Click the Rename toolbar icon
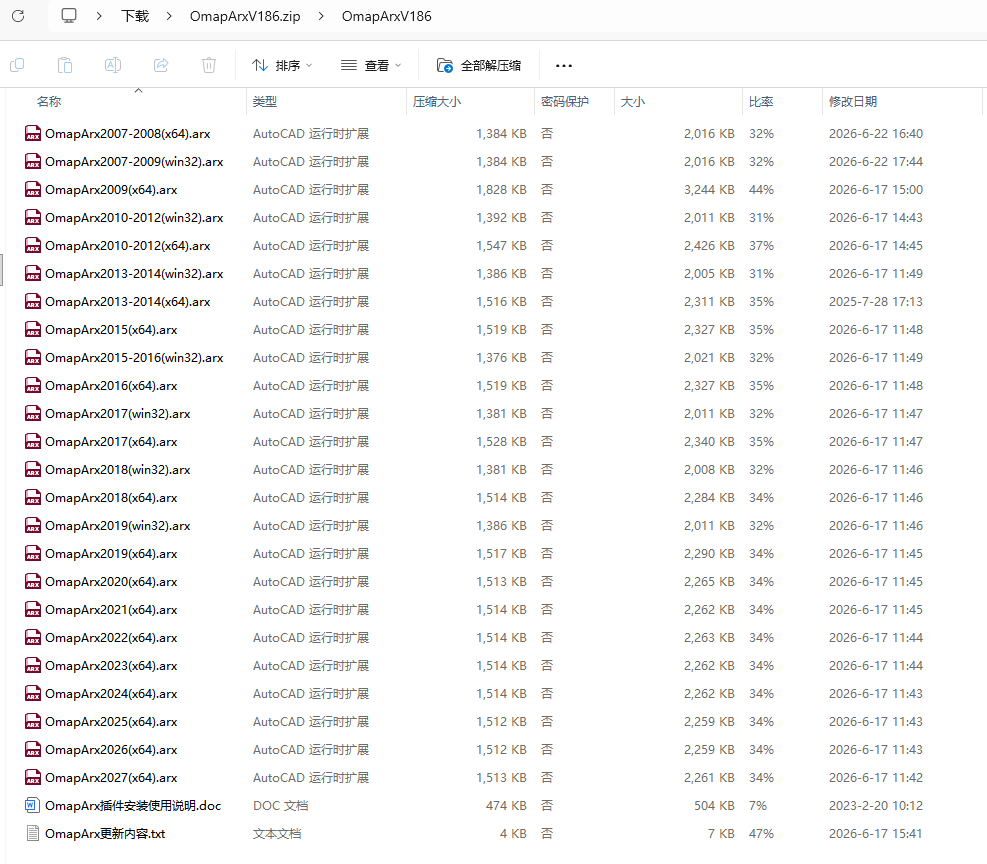Viewport: 987px width, 864px height. click(113, 65)
